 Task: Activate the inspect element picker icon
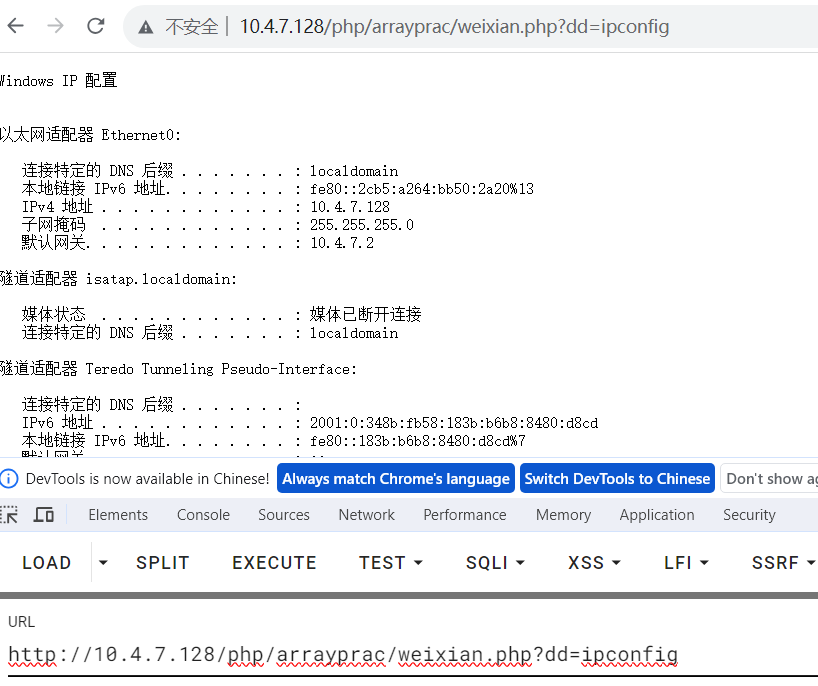coord(9,515)
